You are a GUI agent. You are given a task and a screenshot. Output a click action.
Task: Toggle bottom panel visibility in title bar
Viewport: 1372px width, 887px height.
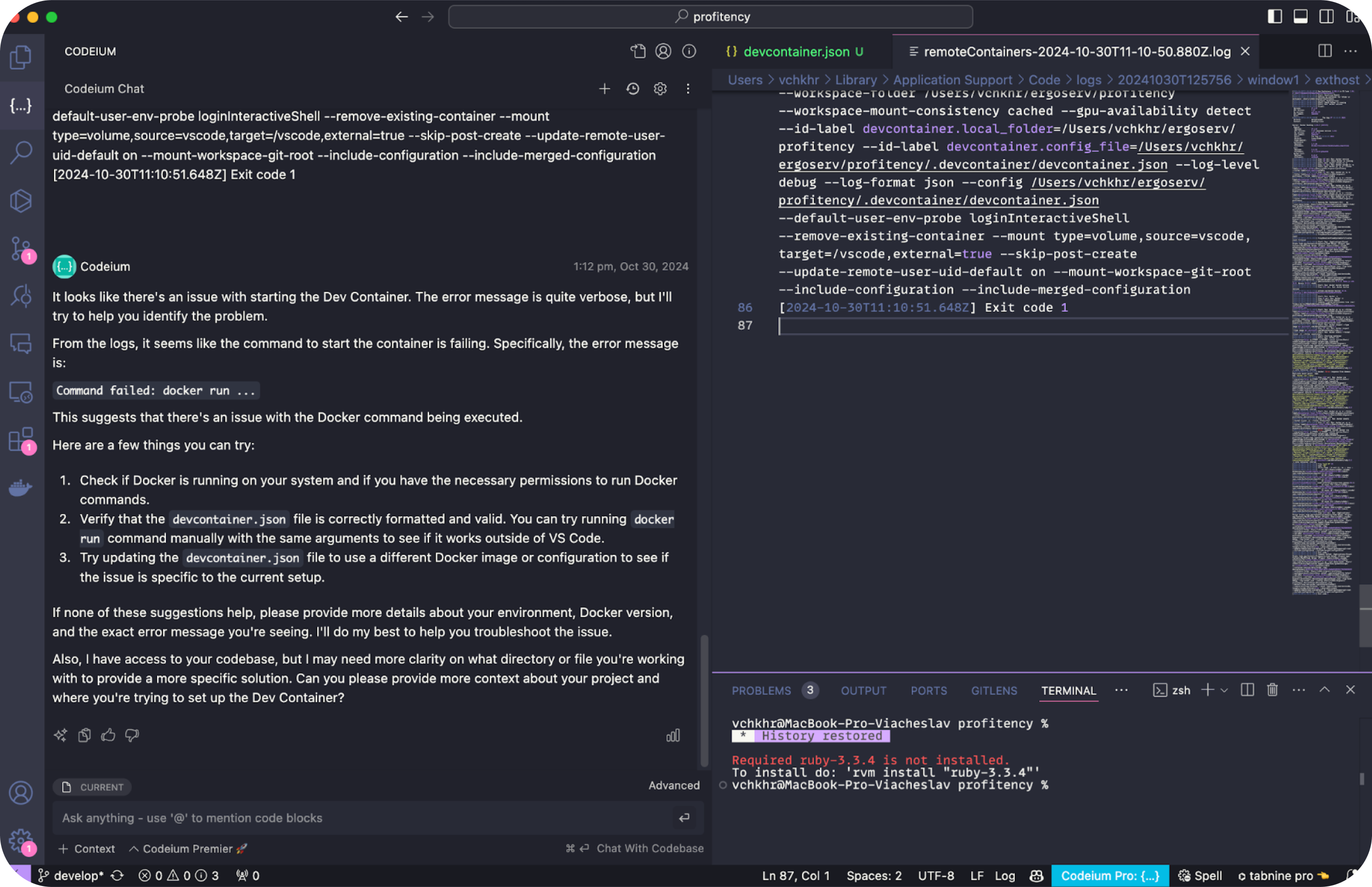pos(1300,17)
